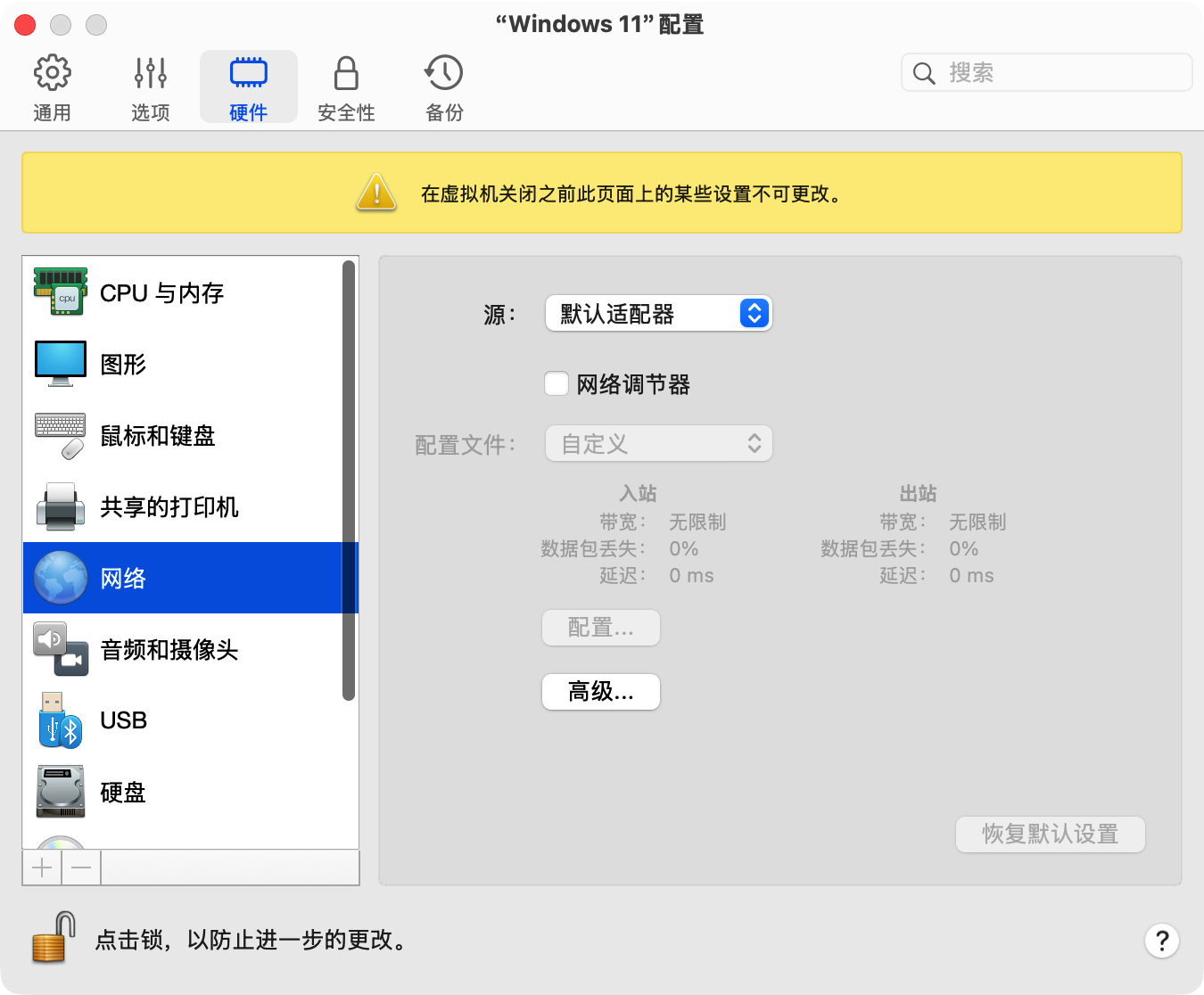This screenshot has height=995, width=1204.
Task: Click the 入站 数据包丢失 0% value
Action: point(684,549)
